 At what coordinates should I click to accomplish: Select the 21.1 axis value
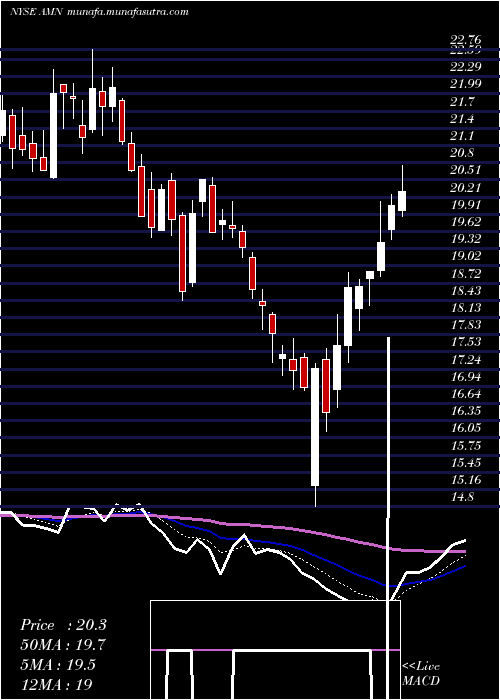tap(462, 135)
